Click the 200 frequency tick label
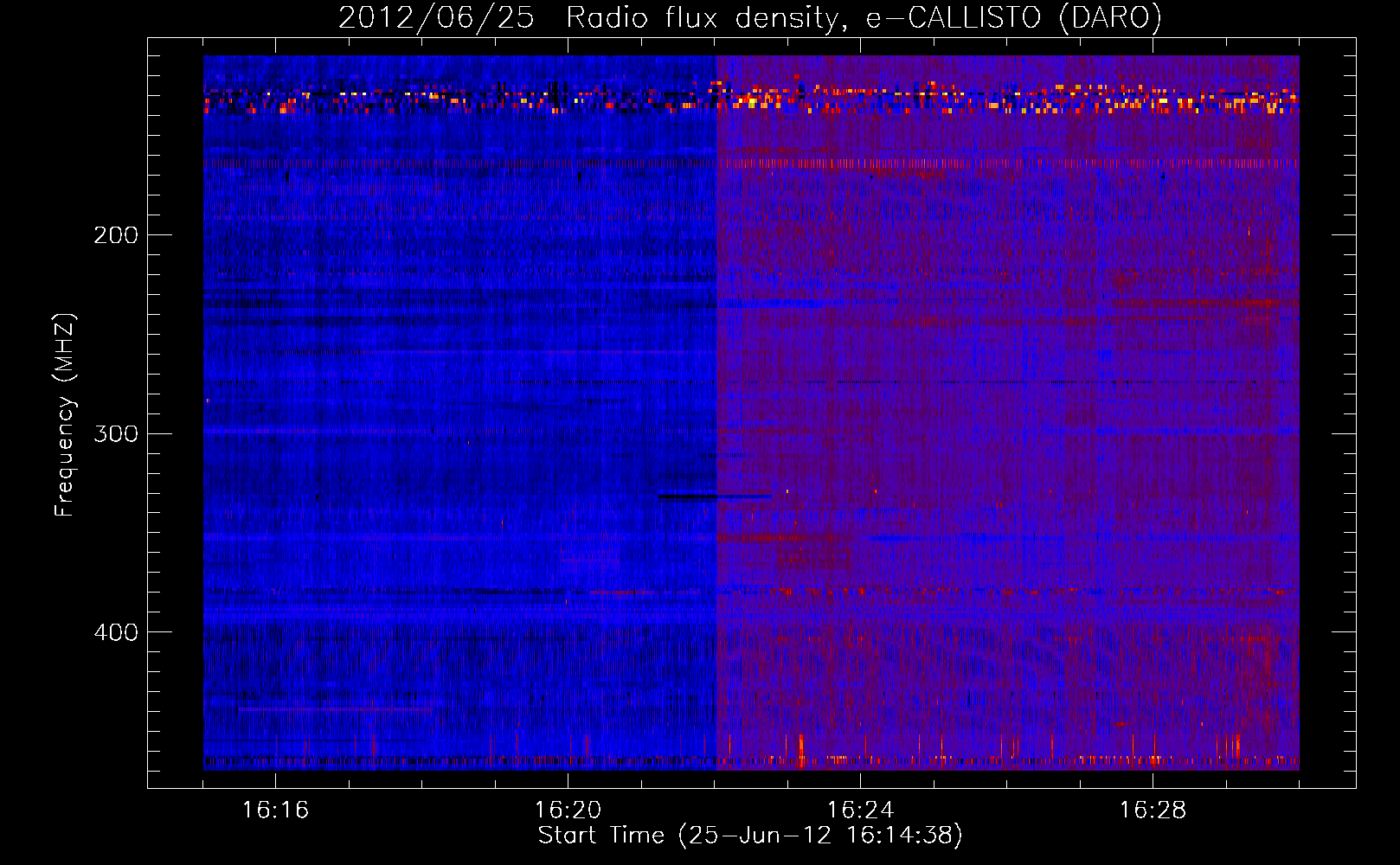 [x=116, y=235]
